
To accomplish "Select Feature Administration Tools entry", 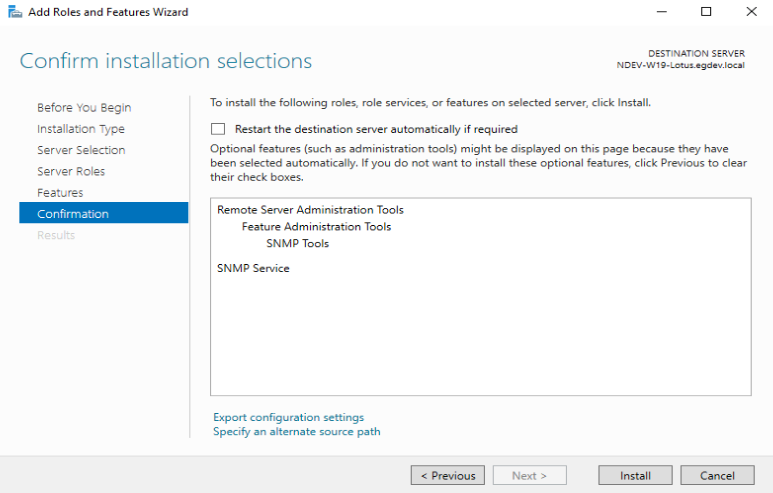I will pyautogui.click(x=316, y=227).
